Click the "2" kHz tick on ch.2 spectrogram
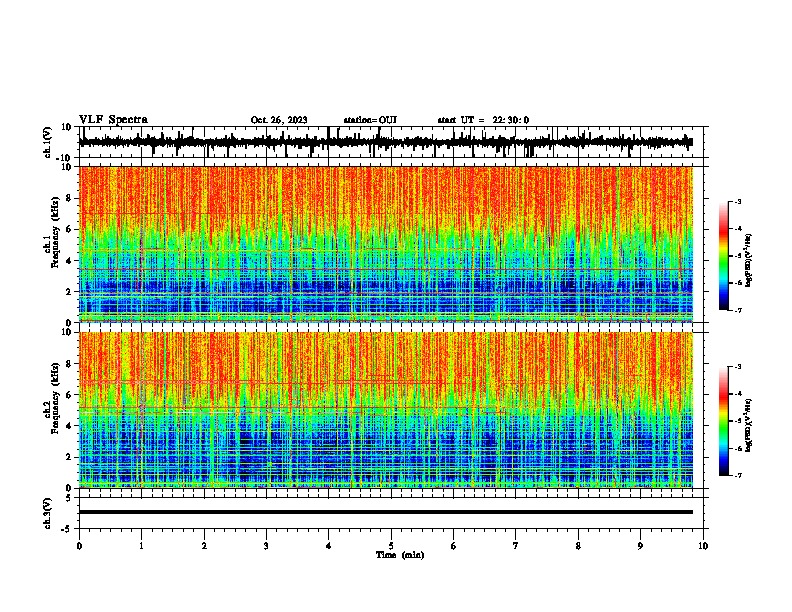792x612 pixels. (70, 457)
